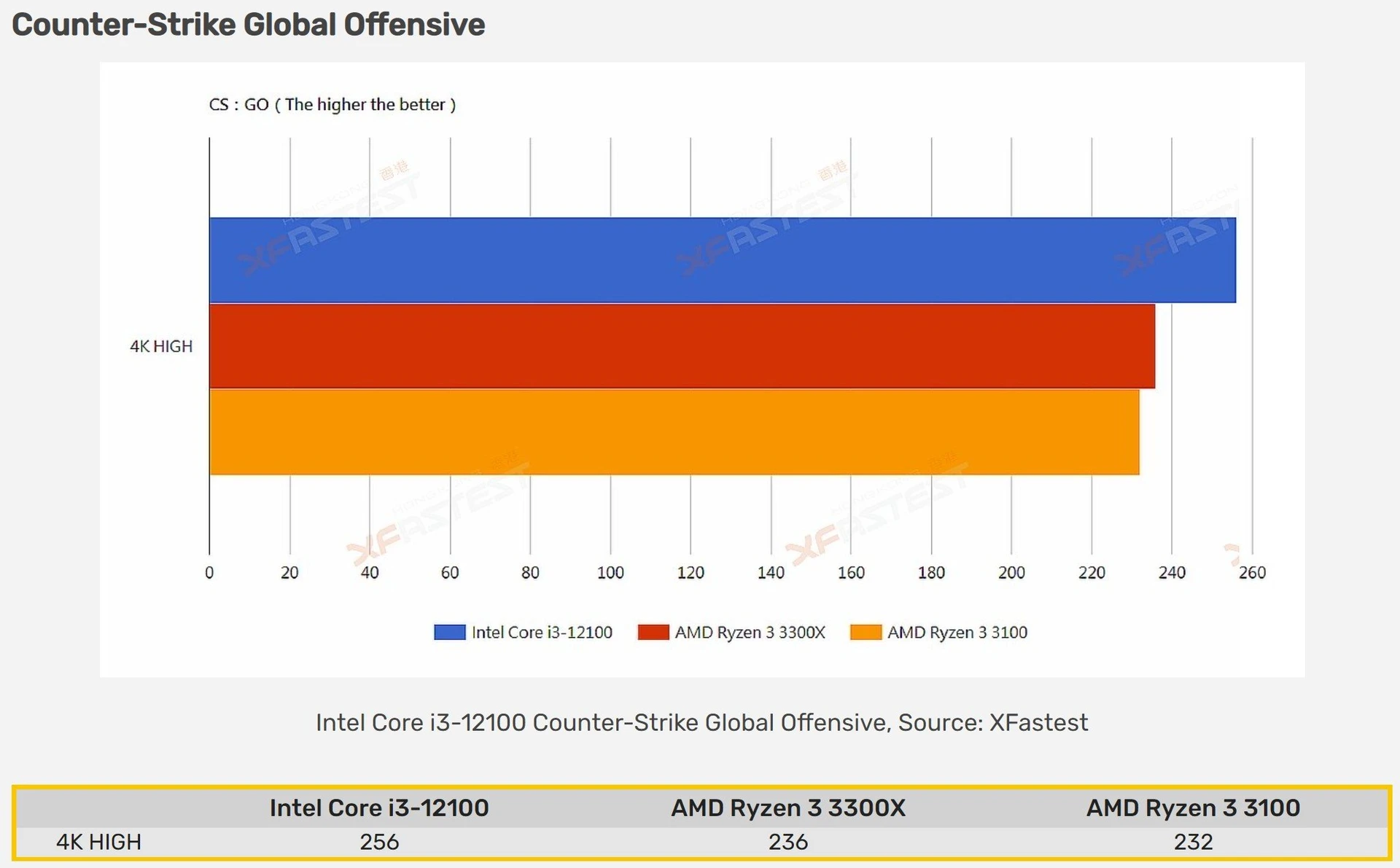Viewport: 1400px width, 868px height.
Task: Click the table cell value 236
Action: 788,842
